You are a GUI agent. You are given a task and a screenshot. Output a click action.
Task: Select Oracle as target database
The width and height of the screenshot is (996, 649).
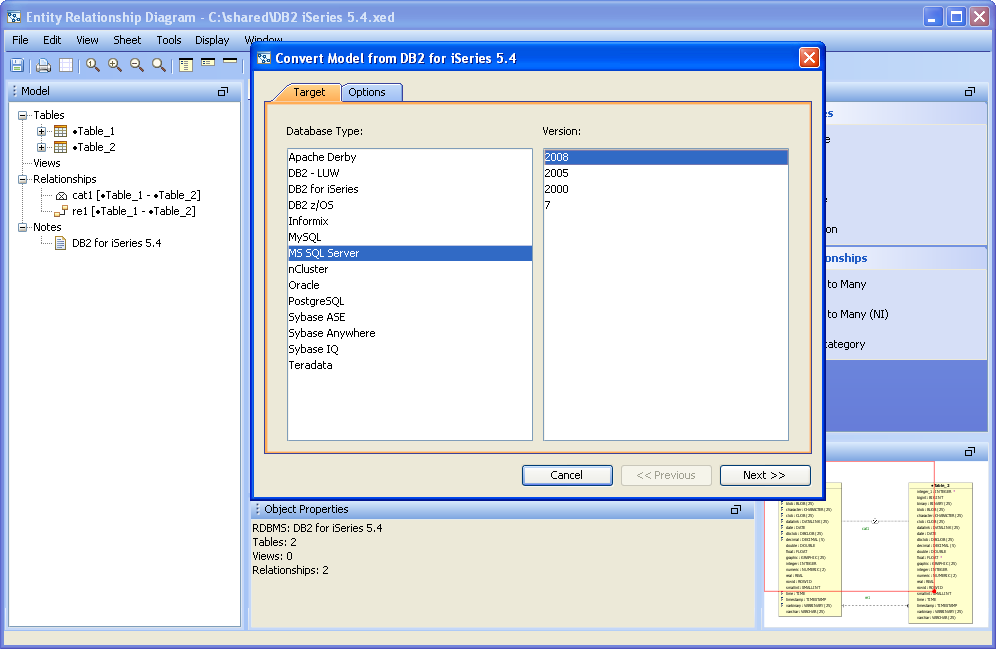[x=410, y=285]
